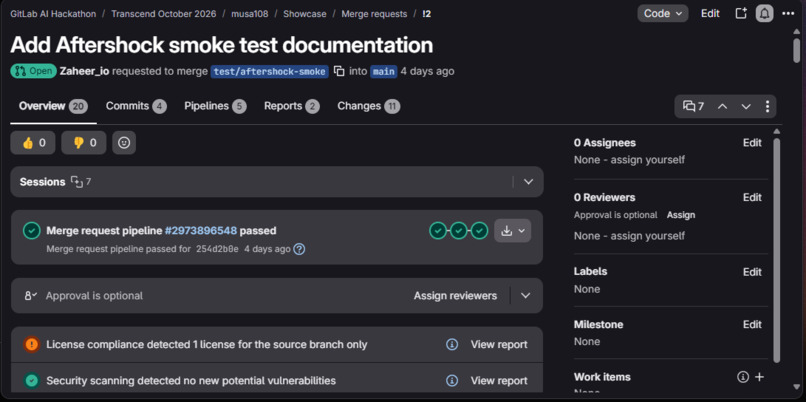Open Transcend October 2026 breadcrumb

pos(163,14)
